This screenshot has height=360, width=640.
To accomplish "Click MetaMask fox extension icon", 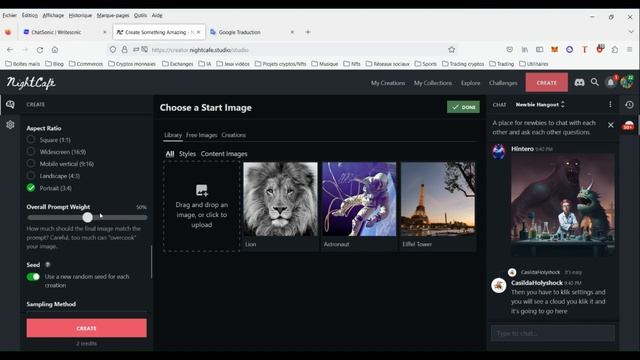I will [554, 49].
